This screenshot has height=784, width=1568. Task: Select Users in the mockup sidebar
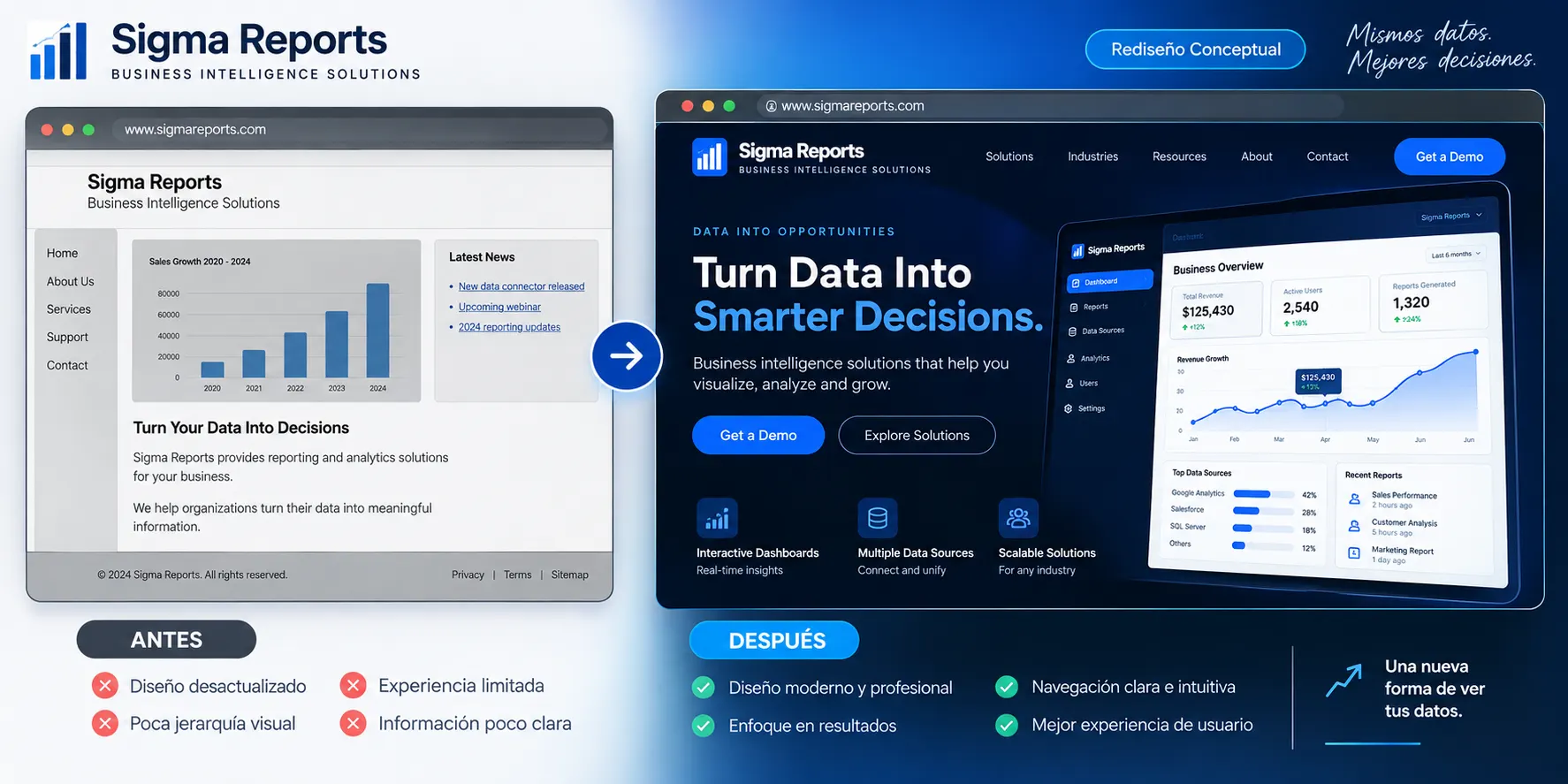point(1082,384)
